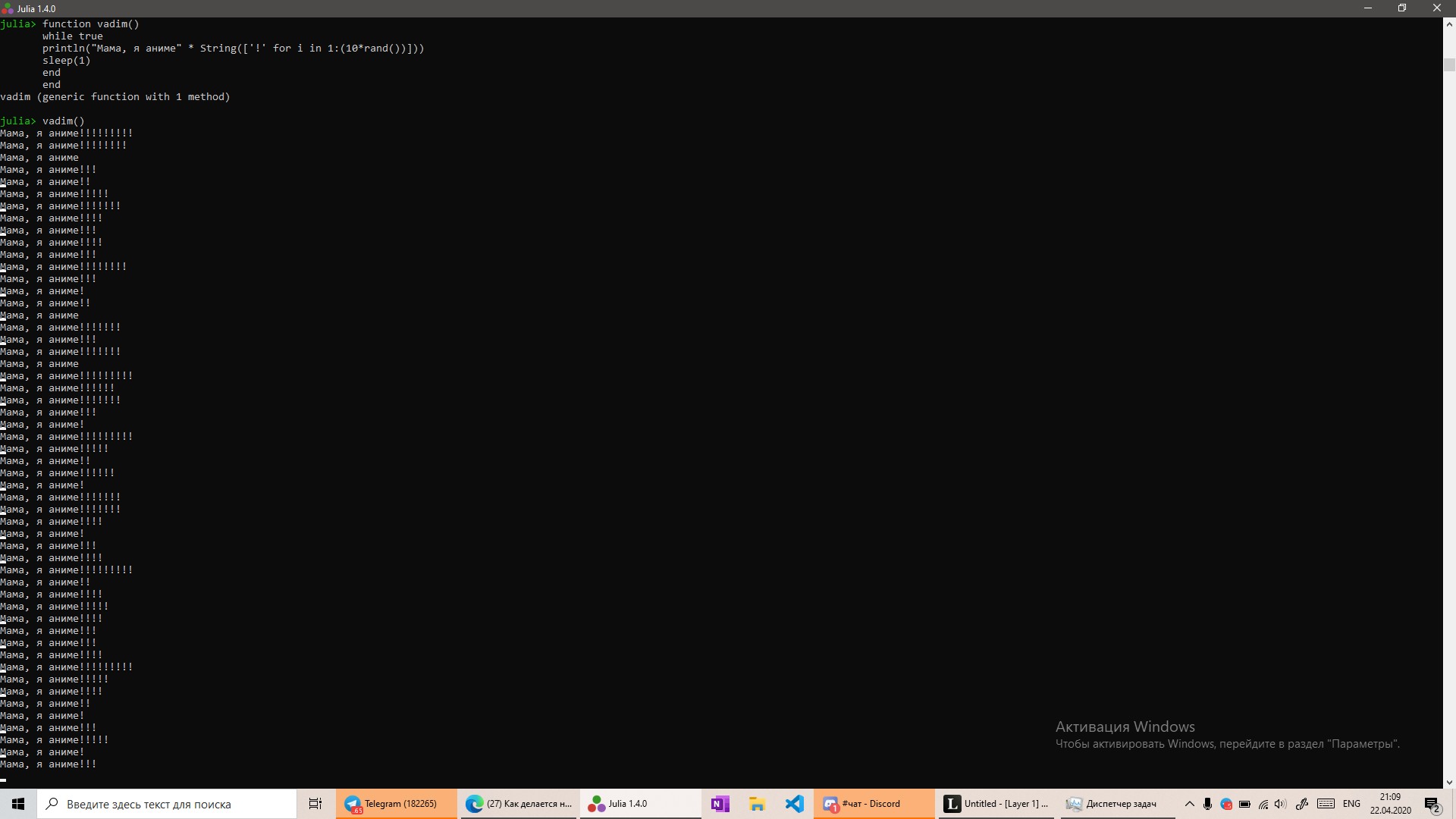Expand hidden system tray icons
The height and width of the screenshot is (819, 1456).
coord(1189,804)
